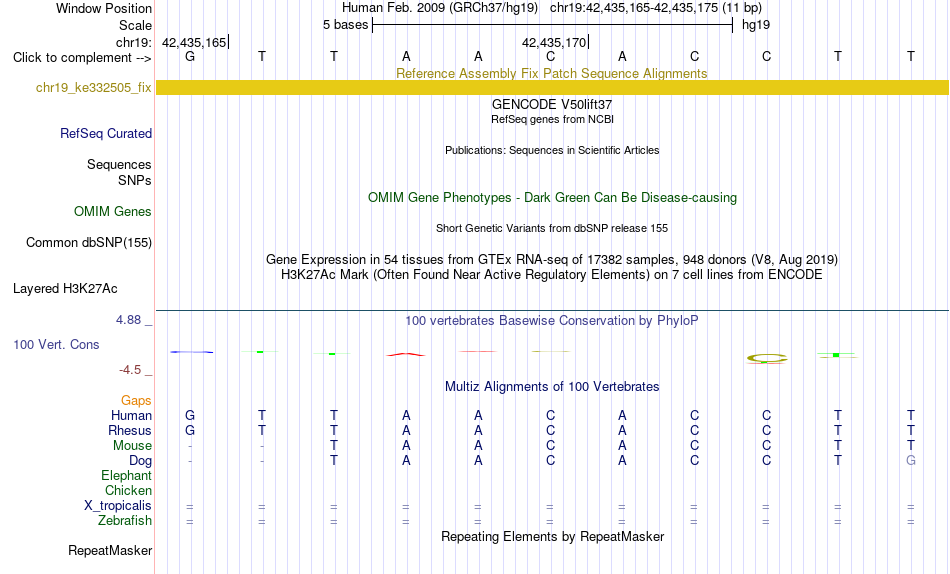
Task: Select the Elephant species row label
Action: 127,475
